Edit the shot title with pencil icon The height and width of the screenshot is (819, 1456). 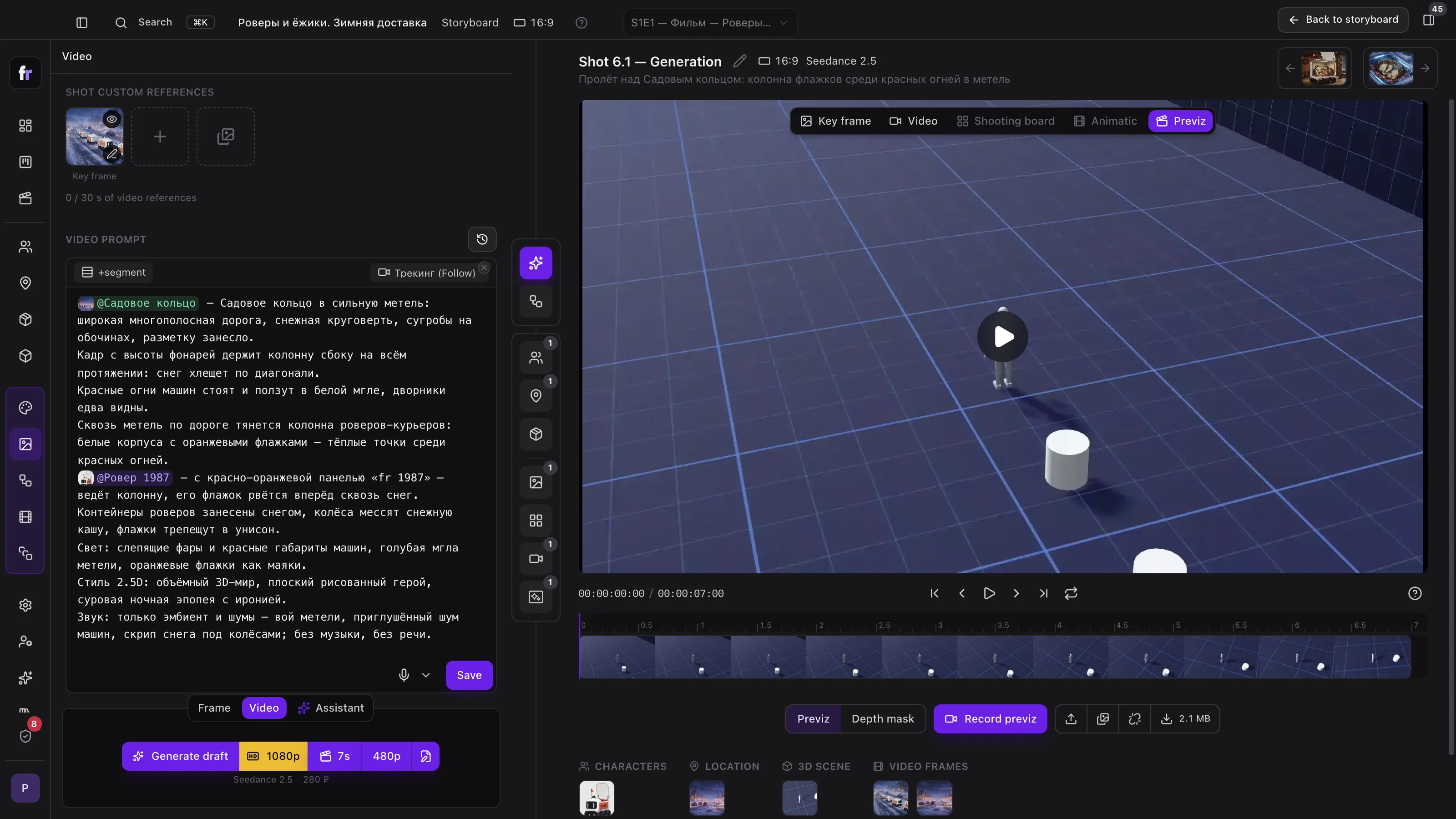click(739, 61)
